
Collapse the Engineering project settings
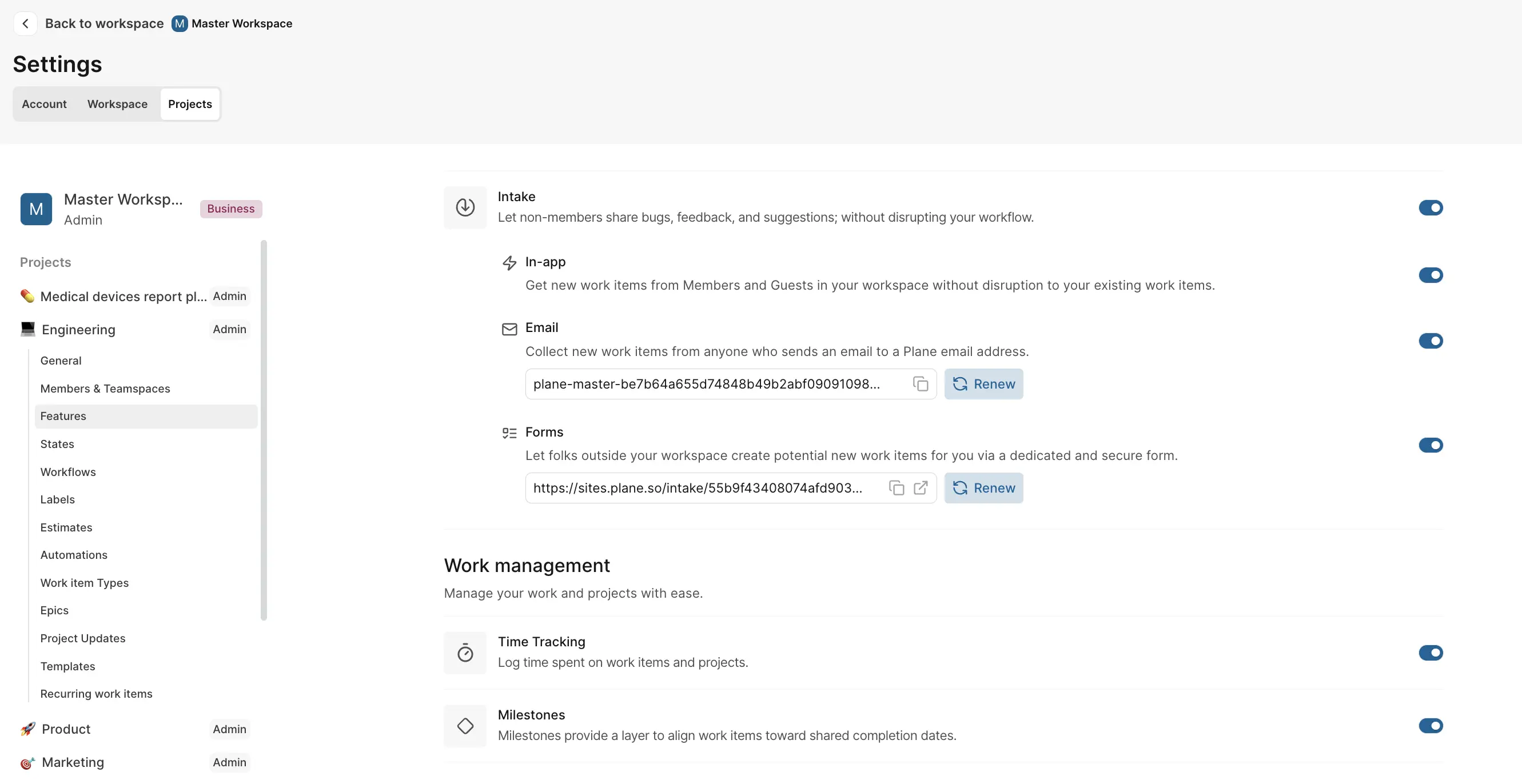click(x=78, y=329)
